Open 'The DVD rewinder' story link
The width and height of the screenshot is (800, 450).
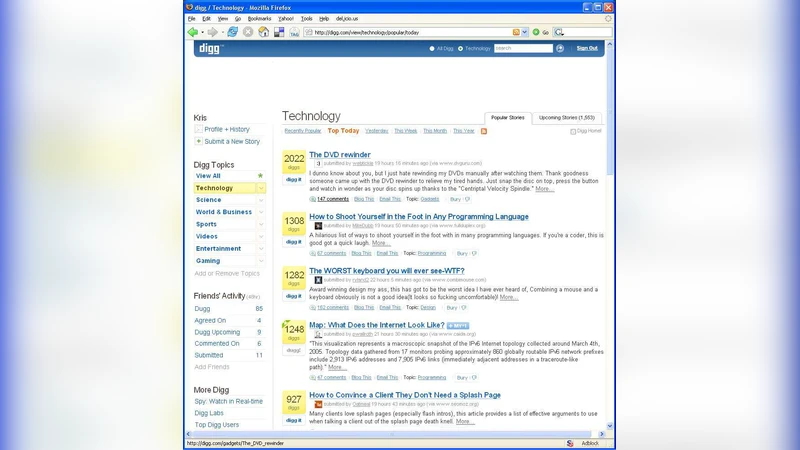click(x=340, y=155)
